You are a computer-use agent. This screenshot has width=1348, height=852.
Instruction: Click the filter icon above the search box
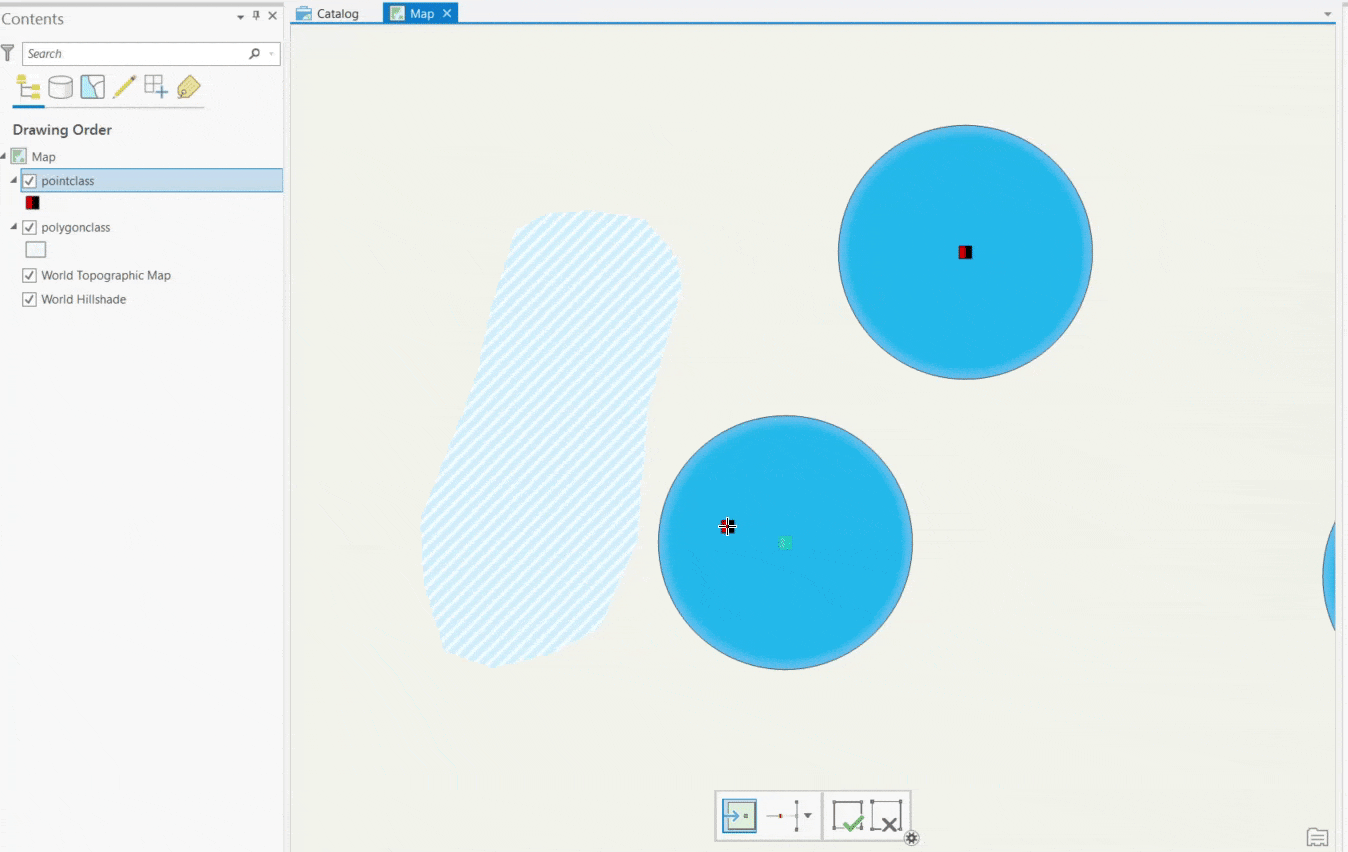tap(9, 53)
